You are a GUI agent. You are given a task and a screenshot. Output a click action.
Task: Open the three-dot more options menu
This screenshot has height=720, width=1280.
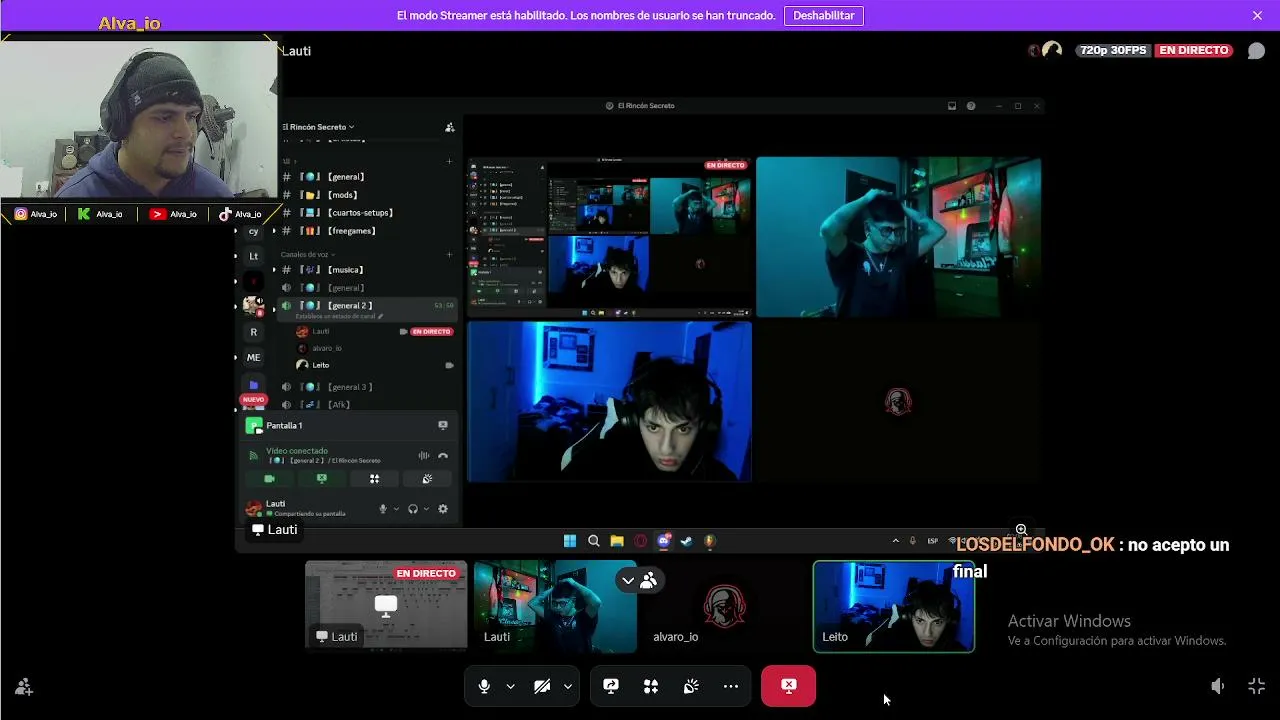(731, 686)
